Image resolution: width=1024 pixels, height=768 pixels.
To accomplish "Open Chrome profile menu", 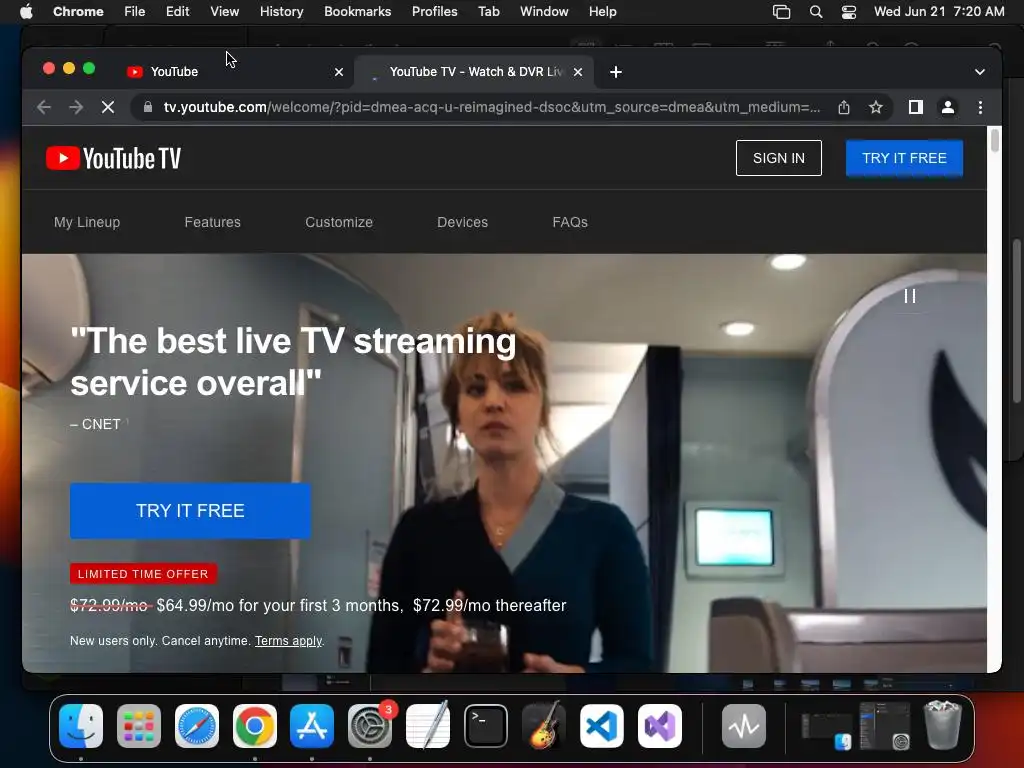I will (x=948, y=107).
